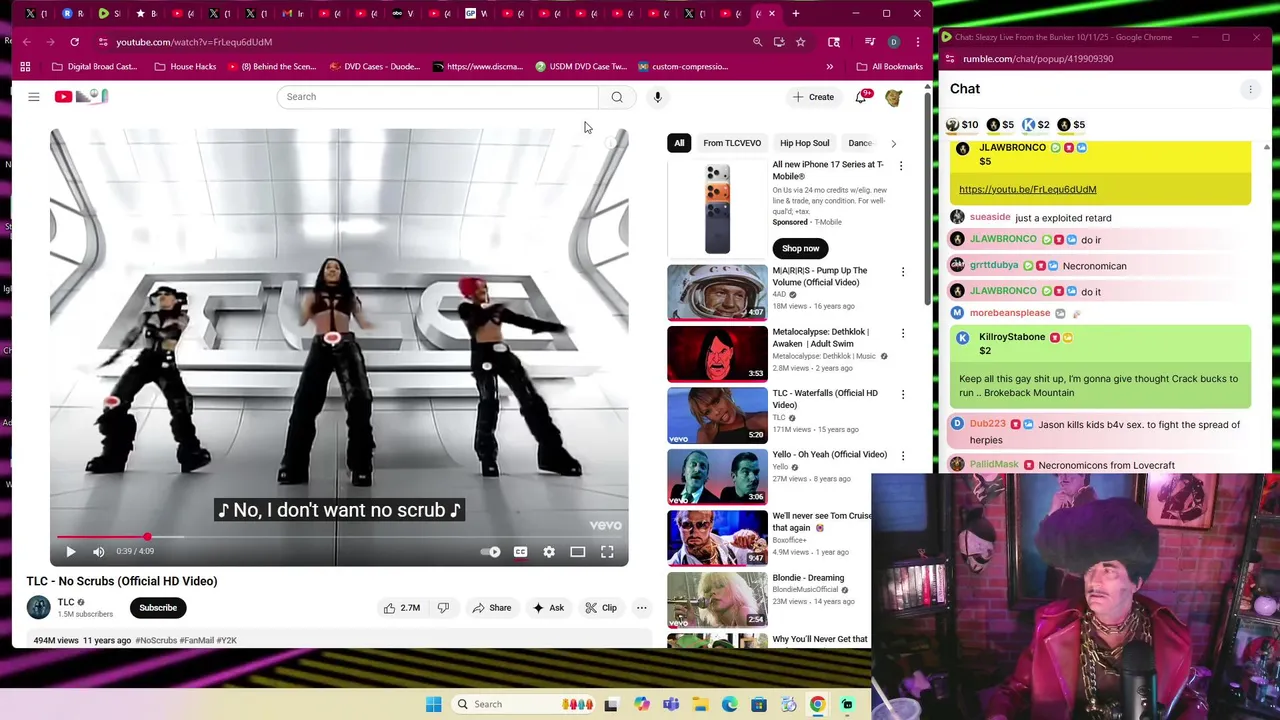The width and height of the screenshot is (1280, 720).
Task: Play the TLC No Scrubs video
Action: (71, 552)
